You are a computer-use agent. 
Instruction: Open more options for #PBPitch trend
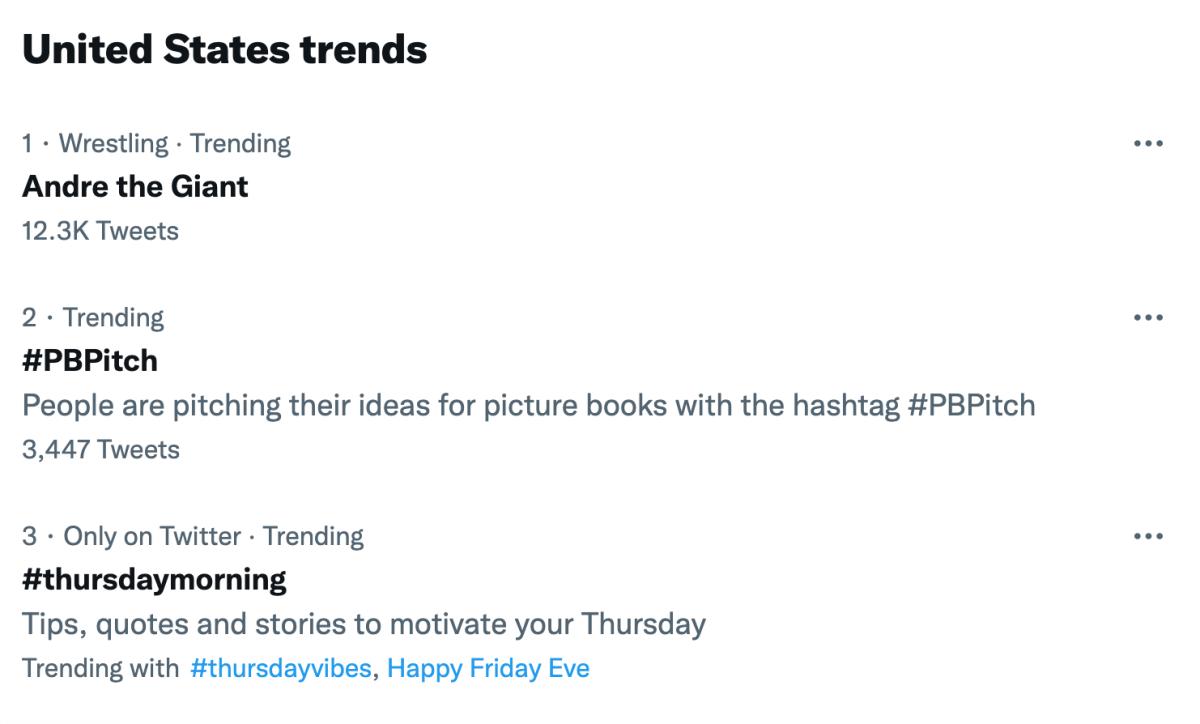tap(1148, 318)
